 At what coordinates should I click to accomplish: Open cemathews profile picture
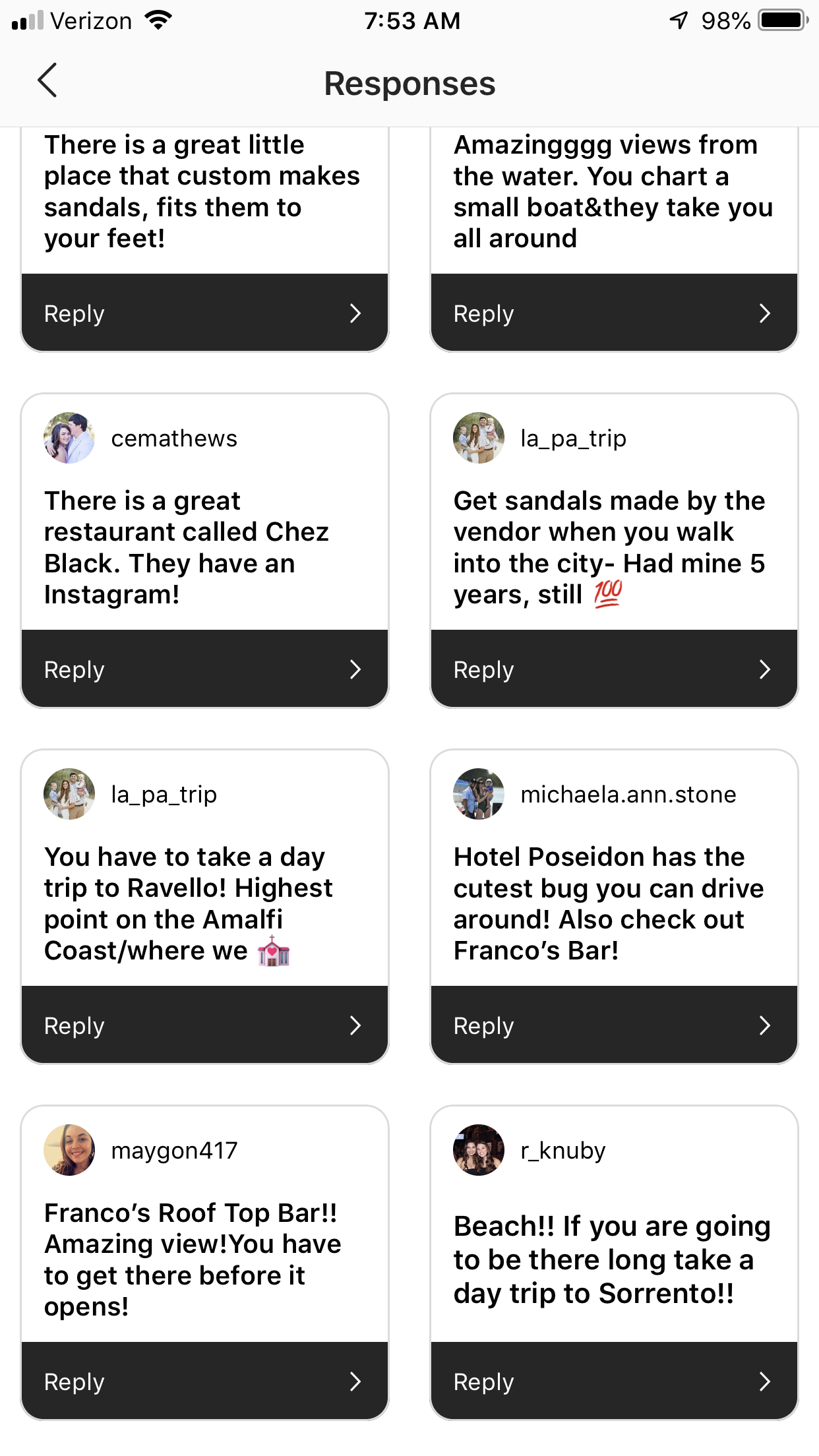(x=69, y=438)
